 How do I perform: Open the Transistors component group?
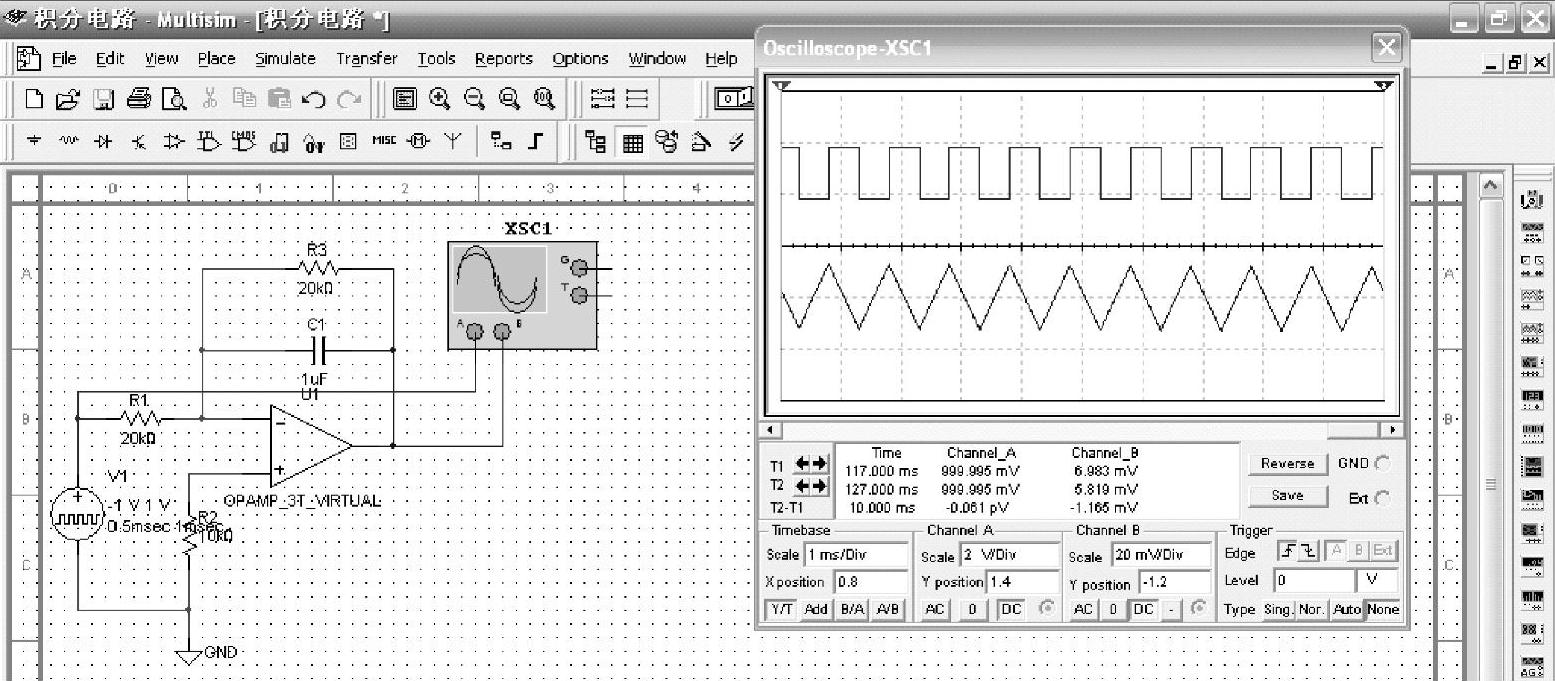click(x=138, y=141)
